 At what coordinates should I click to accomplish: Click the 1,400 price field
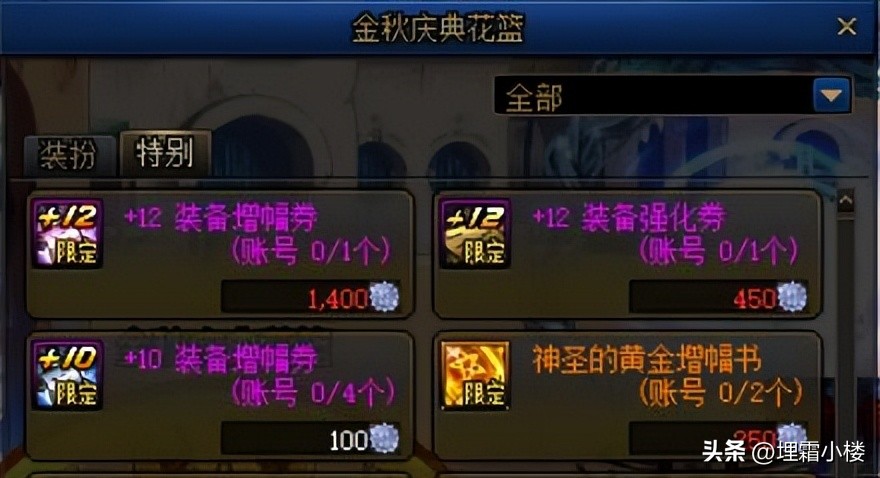(311, 297)
